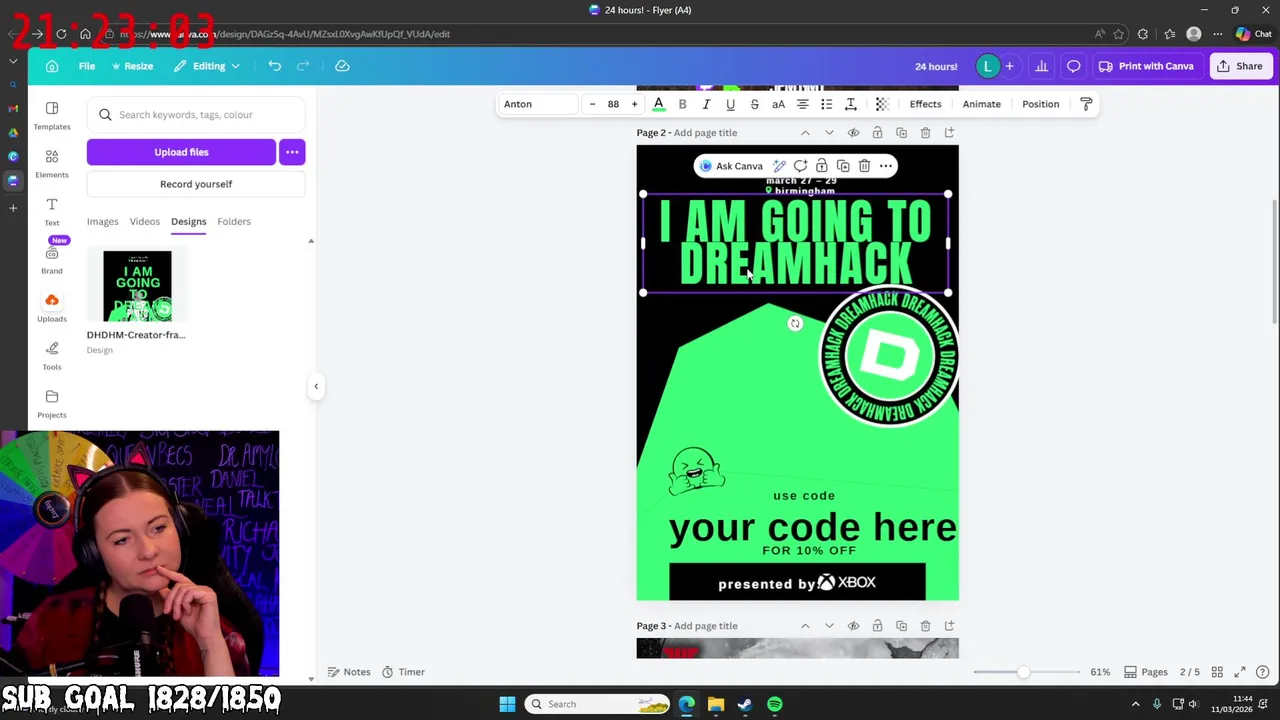Open the Canva home icon

coord(52,66)
